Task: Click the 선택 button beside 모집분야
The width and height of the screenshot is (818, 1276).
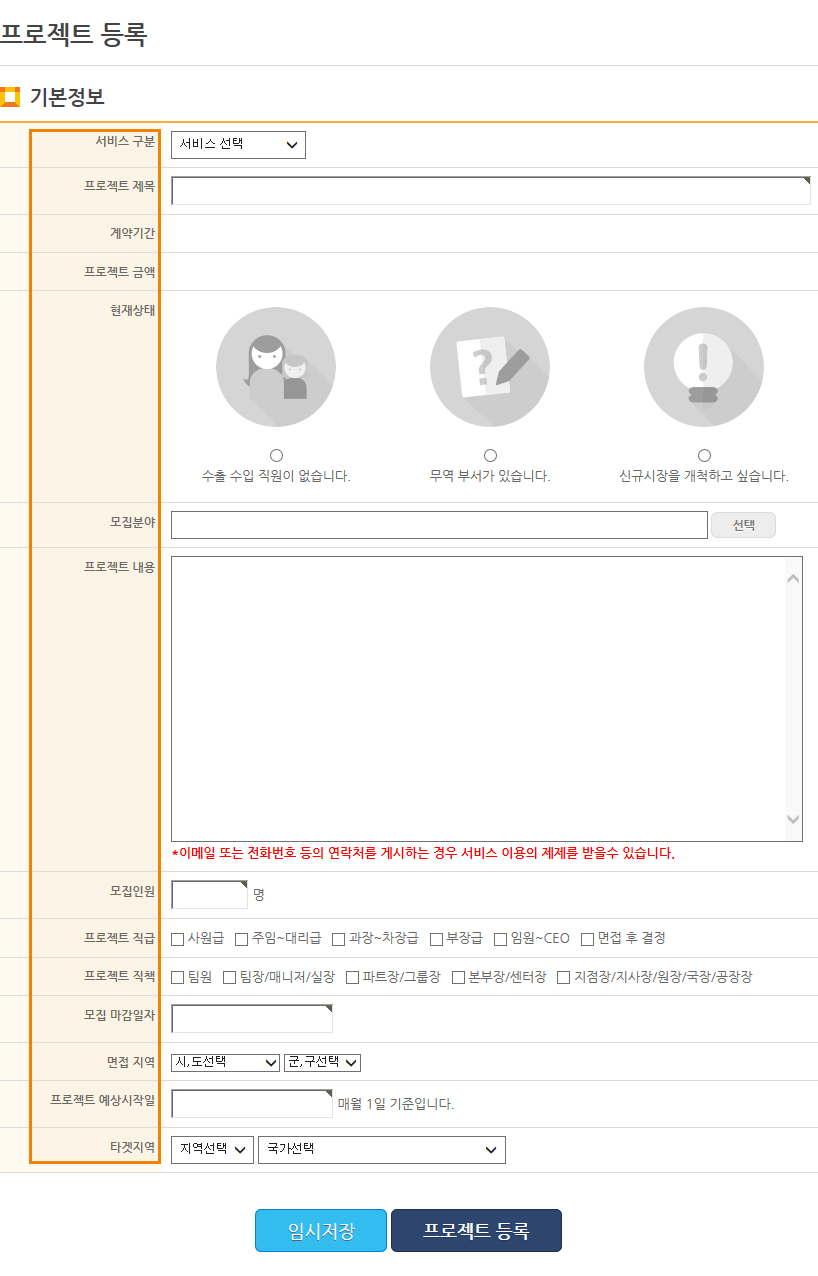Action: pos(743,525)
